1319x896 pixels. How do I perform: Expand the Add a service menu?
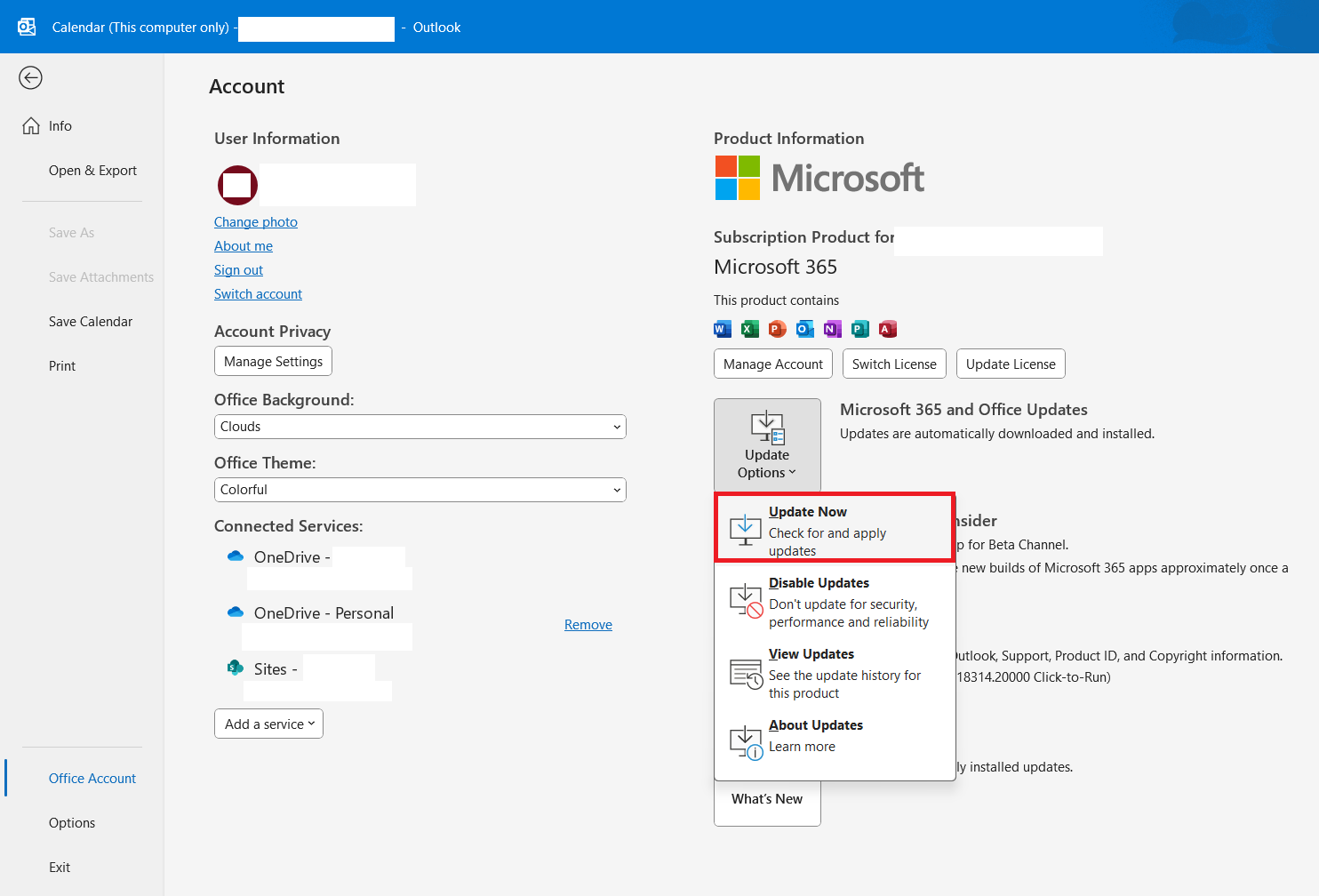(268, 724)
